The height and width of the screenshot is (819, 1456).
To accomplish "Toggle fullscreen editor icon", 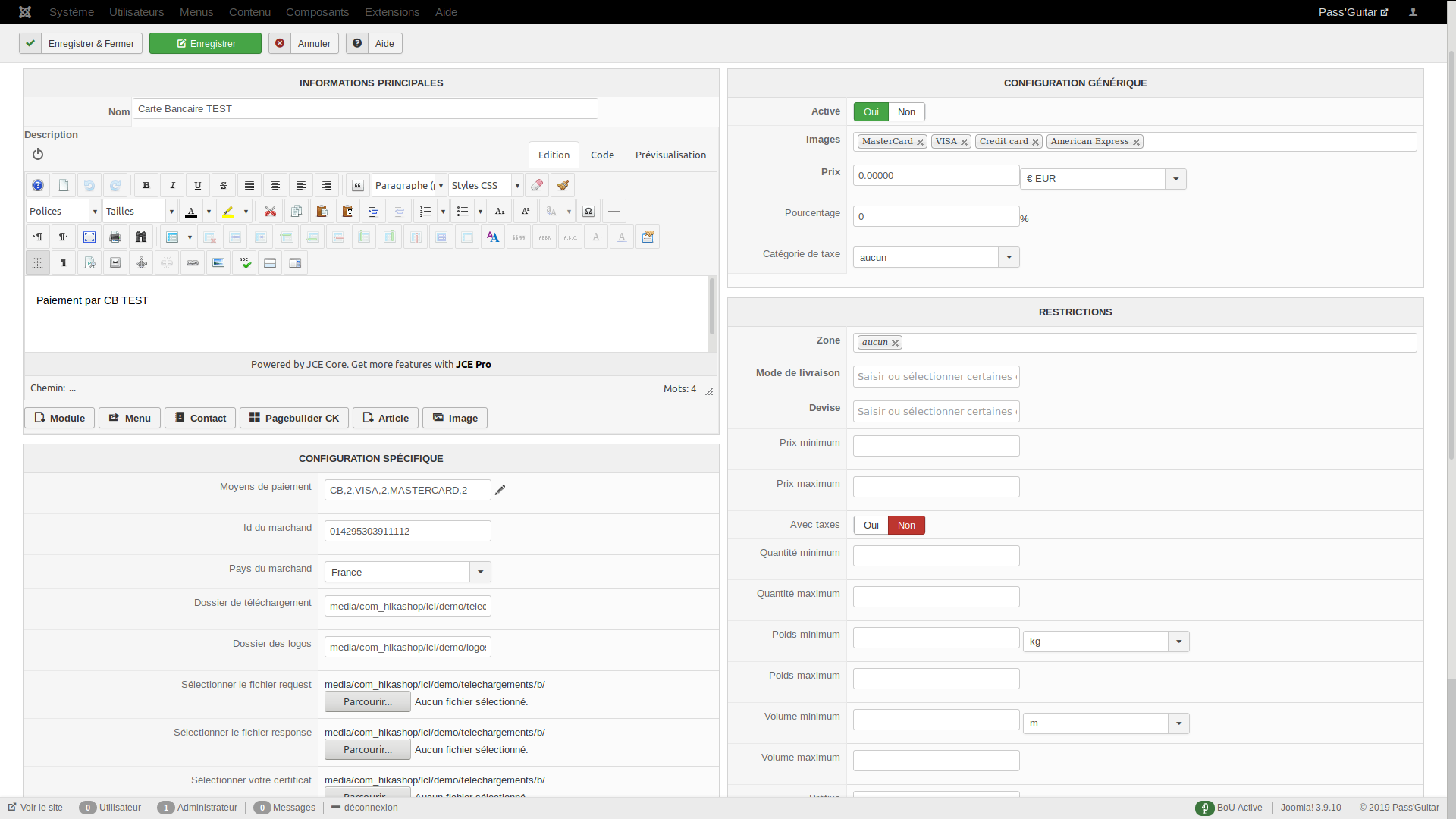I will click(x=89, y=237).
